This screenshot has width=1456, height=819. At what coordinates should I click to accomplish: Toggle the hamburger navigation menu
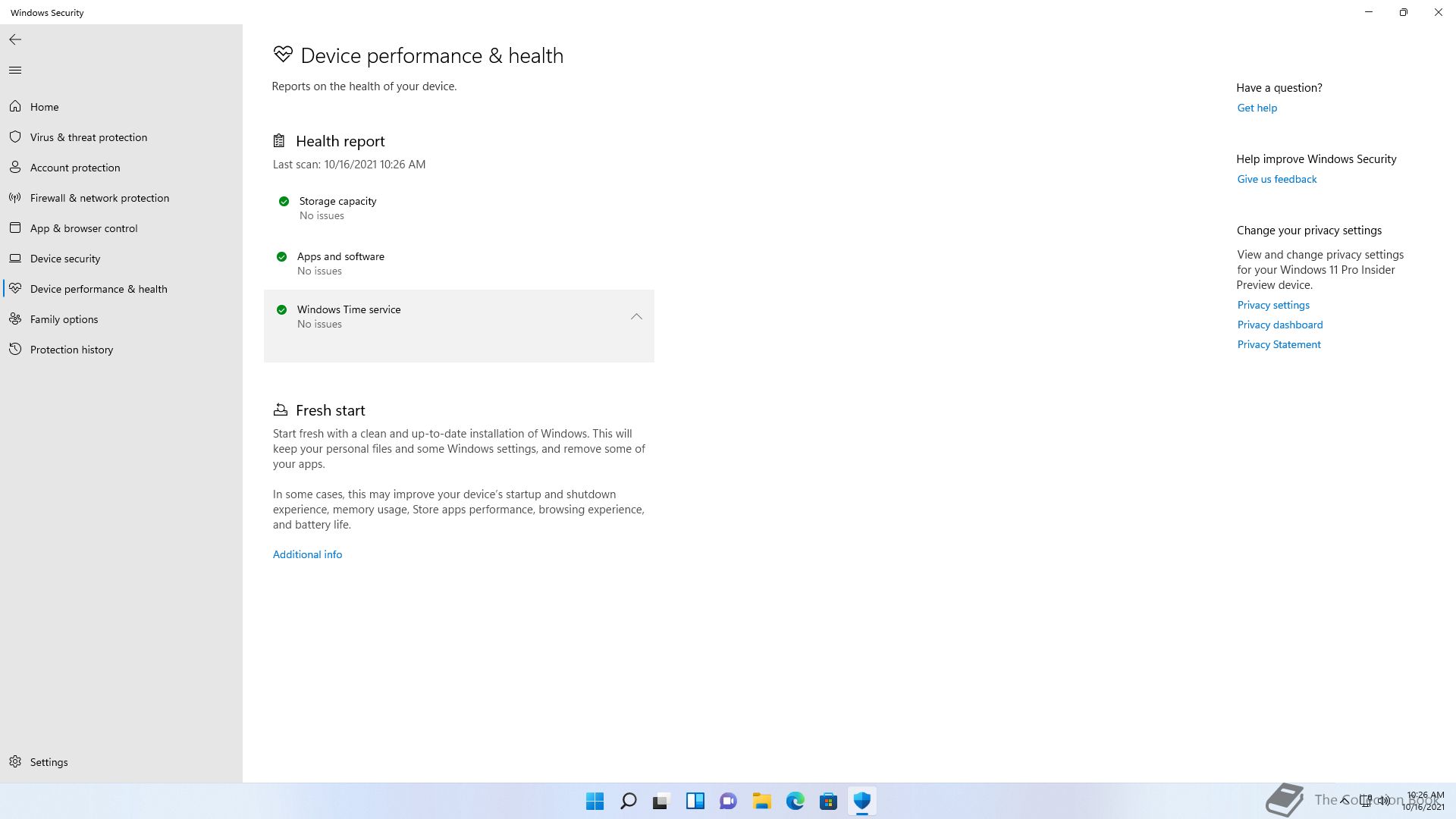tap(15, 71)
